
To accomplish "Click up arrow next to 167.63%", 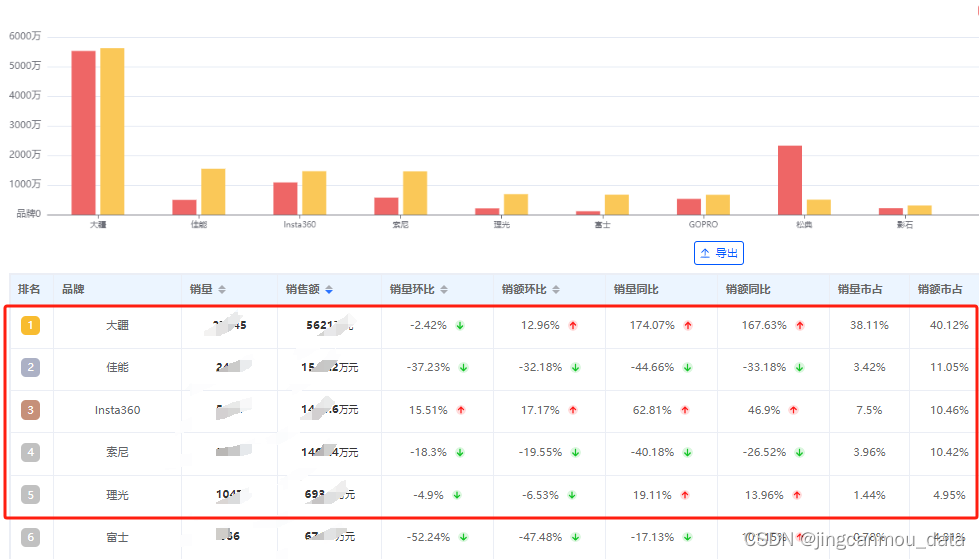I will coord(800,325).
